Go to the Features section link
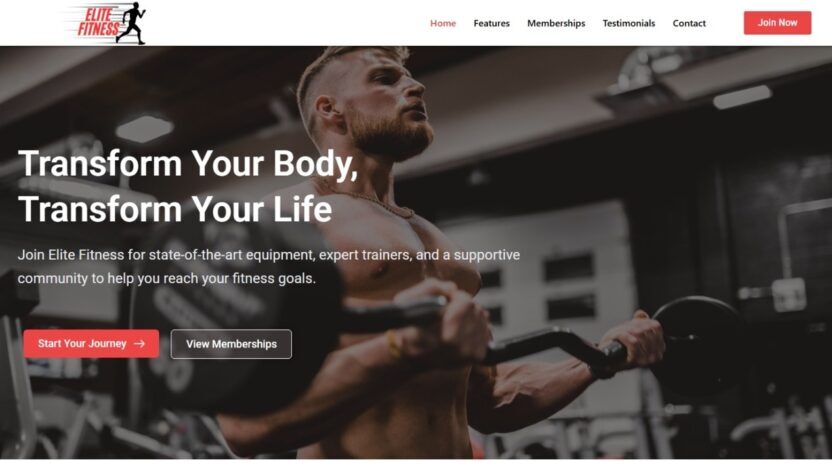Viewport: 832px width, 465px height. tap(491, 23)
